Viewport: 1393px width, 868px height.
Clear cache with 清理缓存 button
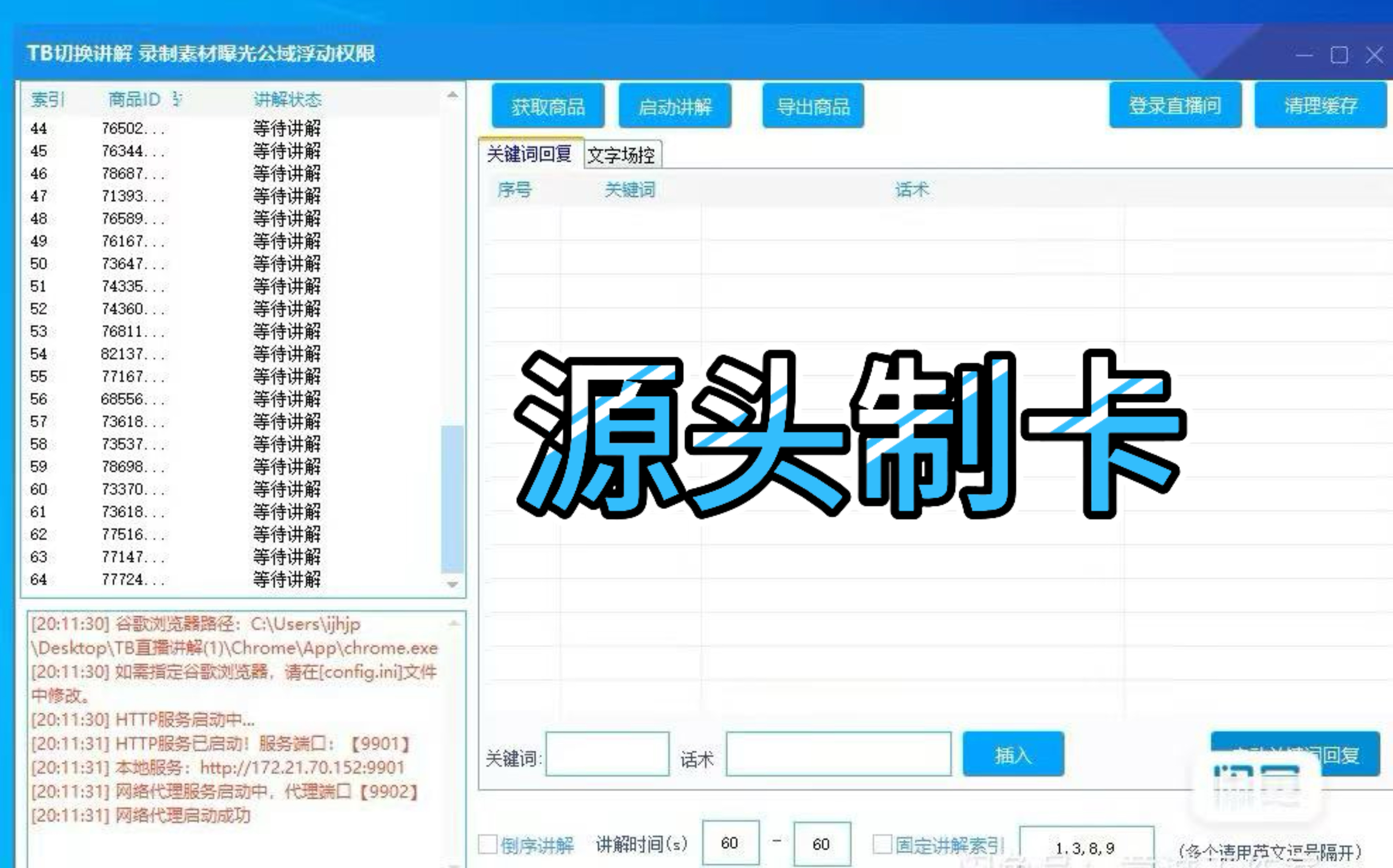coord(1320,105)
